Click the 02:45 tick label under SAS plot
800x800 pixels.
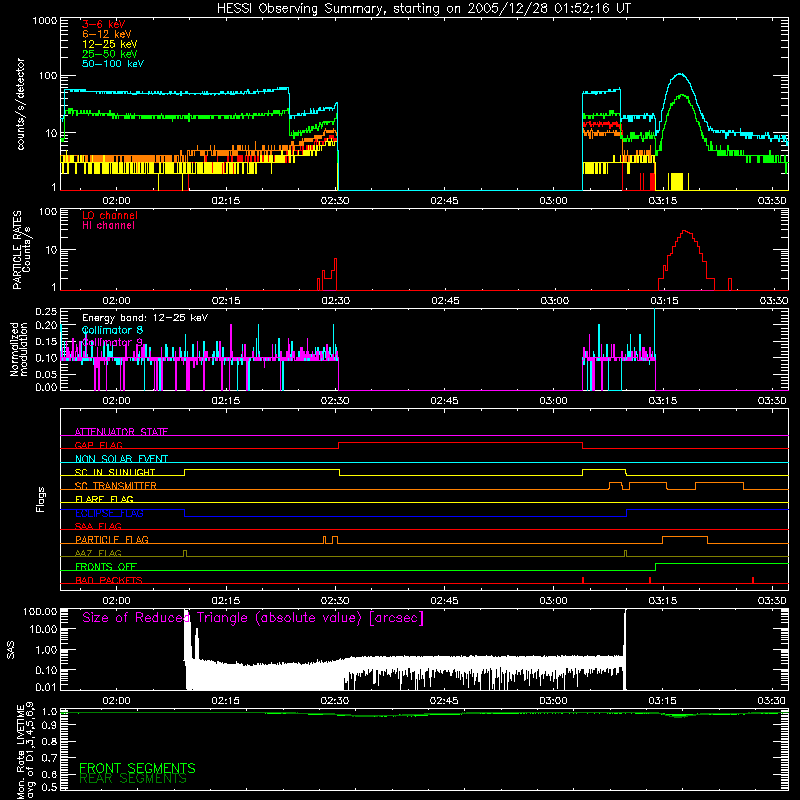point(444,701)
